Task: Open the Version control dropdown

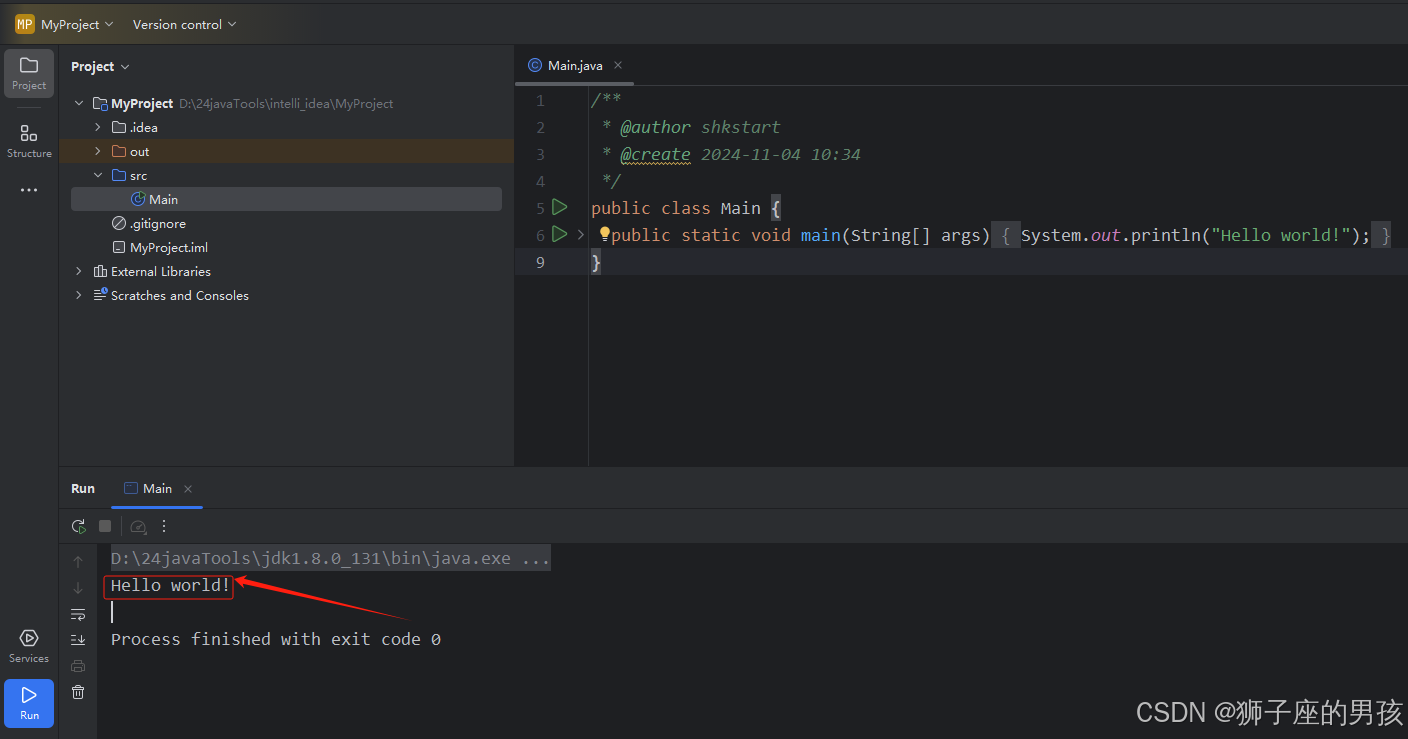Action: pos(184,24)
